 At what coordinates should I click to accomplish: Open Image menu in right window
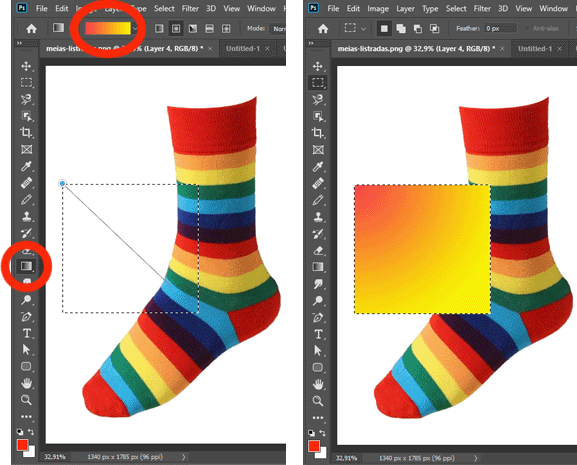coord(378,8)
